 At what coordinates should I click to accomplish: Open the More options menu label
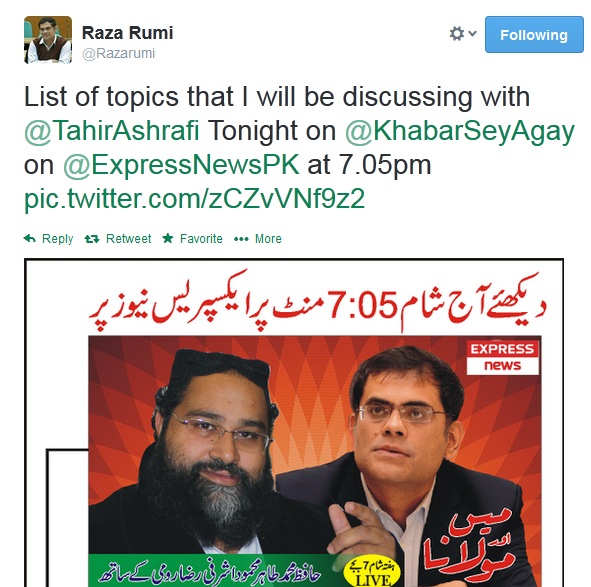tap(268, 239)
